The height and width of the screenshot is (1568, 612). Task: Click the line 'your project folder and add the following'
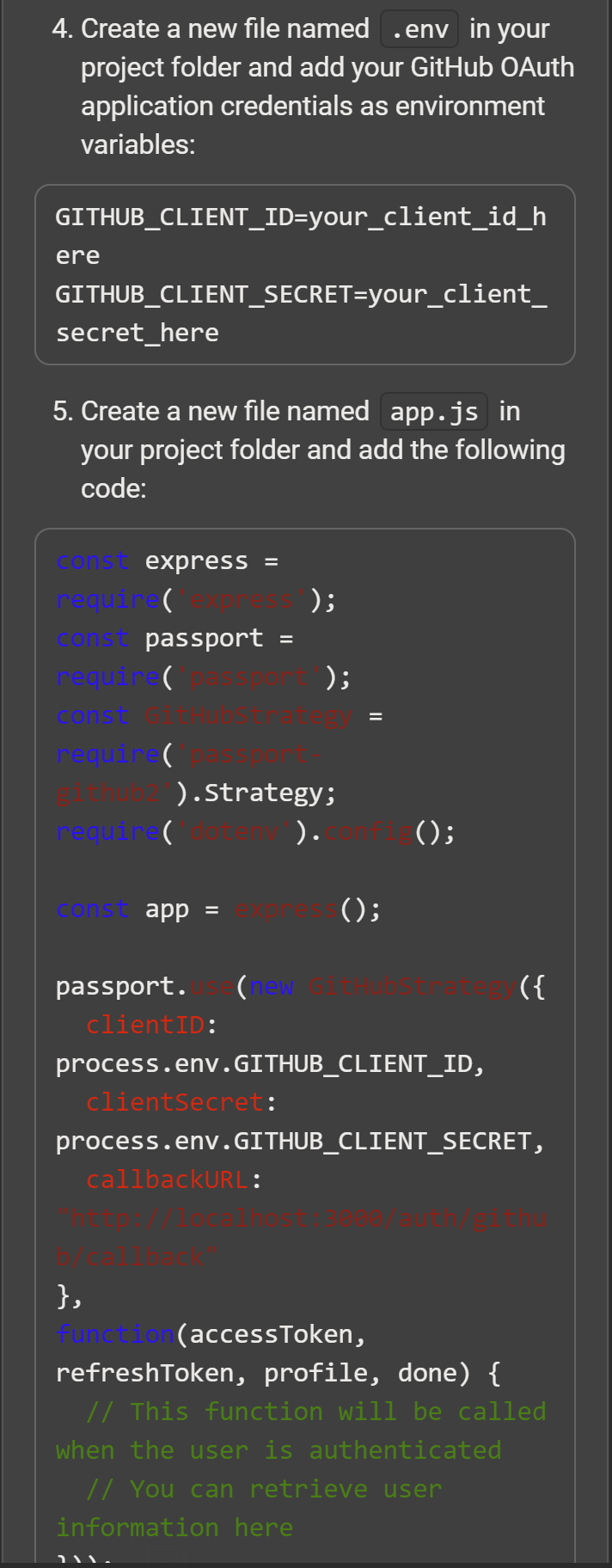point(323,450)
